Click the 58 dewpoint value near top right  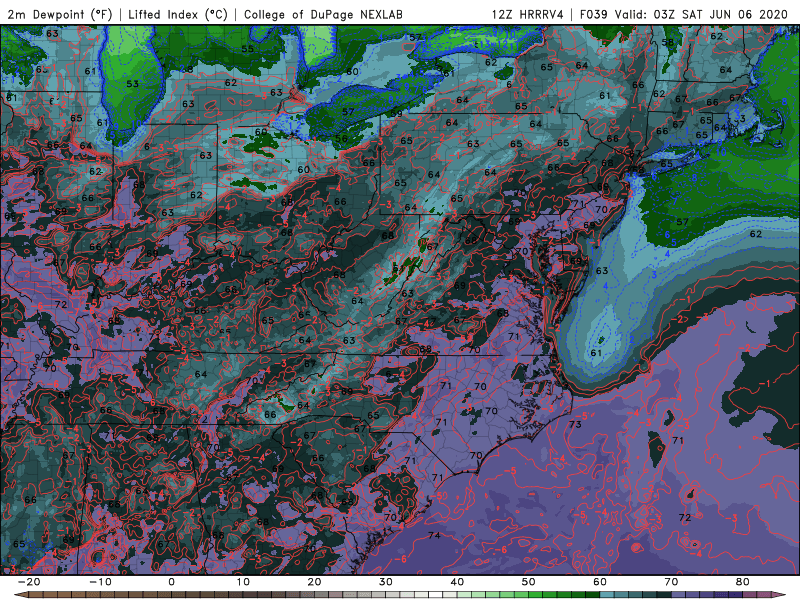[667, 43]
